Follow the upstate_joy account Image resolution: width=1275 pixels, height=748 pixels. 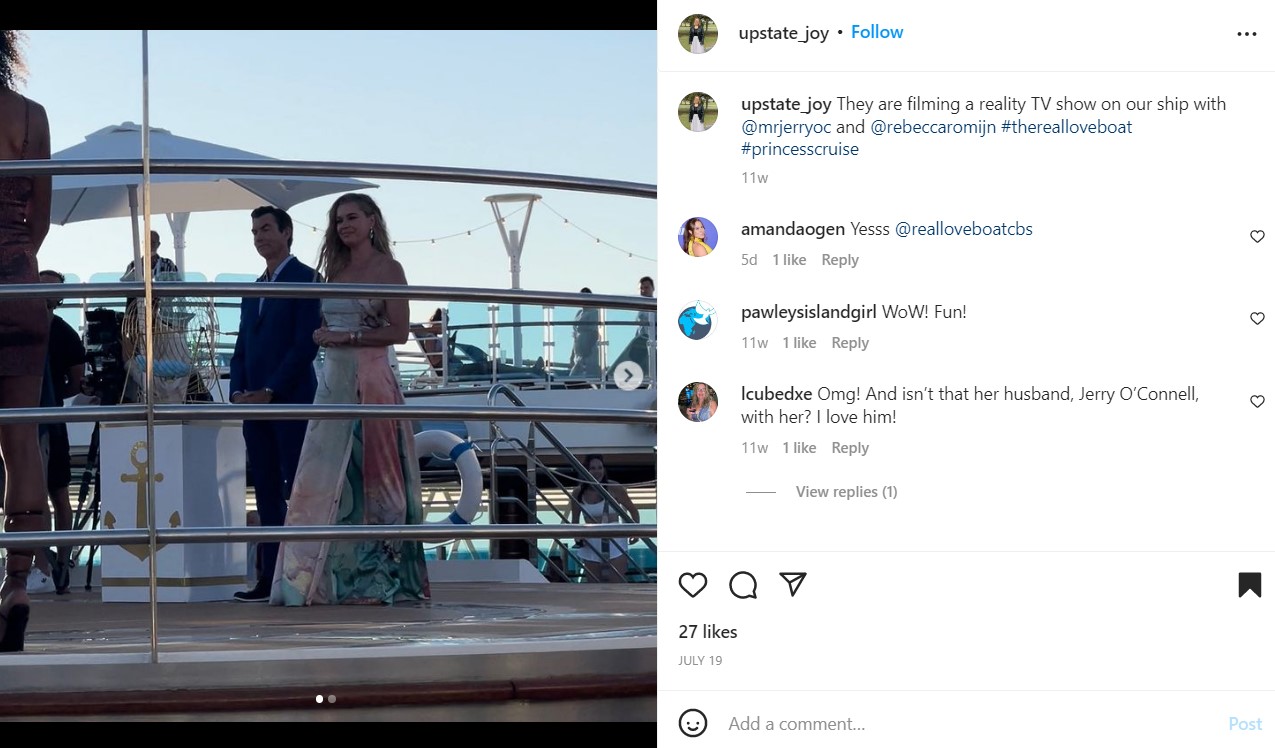[877, 32]
